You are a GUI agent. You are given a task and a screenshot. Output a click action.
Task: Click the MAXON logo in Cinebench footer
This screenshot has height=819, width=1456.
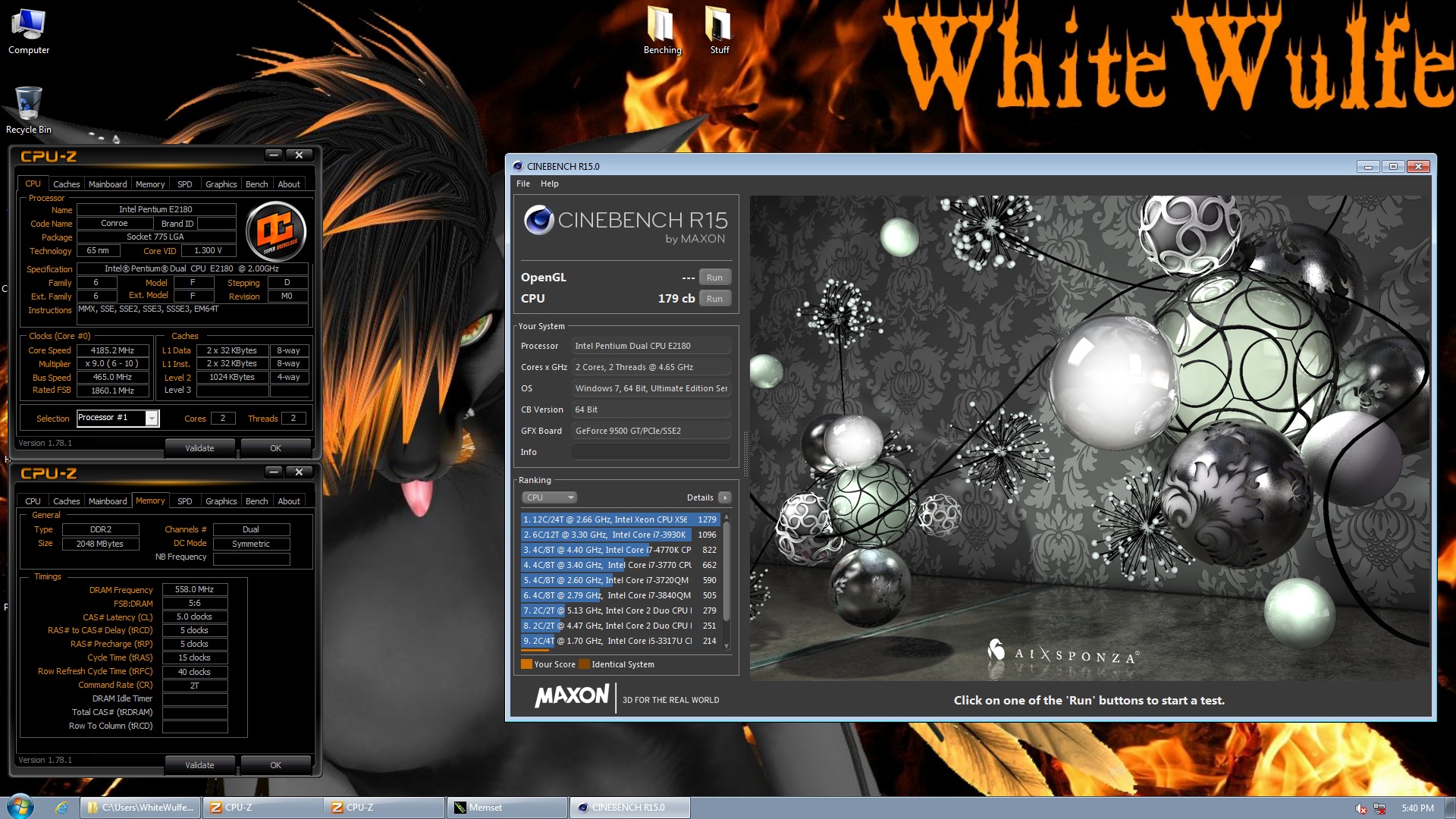572,696
